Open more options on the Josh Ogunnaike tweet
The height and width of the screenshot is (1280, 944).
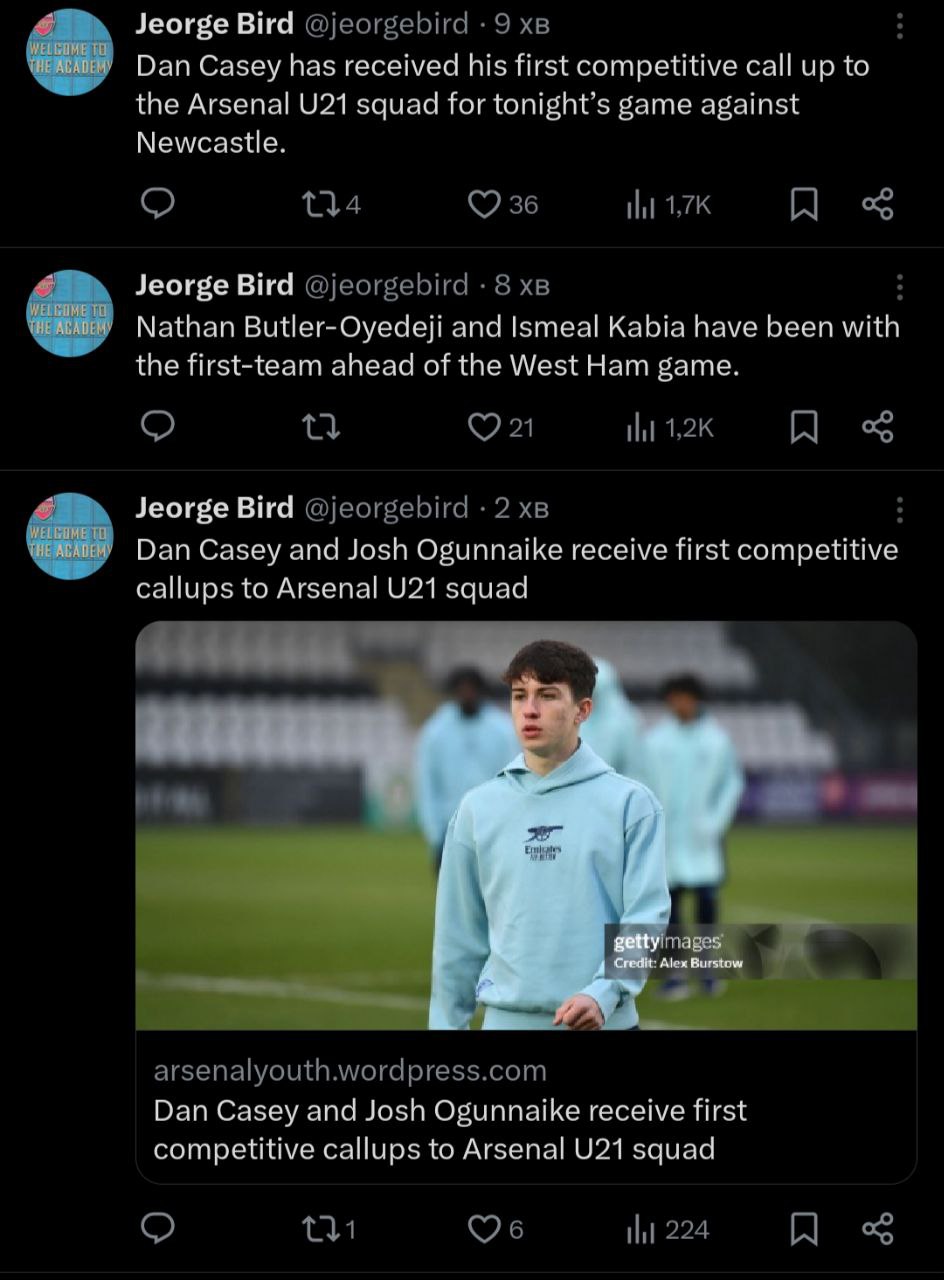pyautogui.click(x=900, y=510)
